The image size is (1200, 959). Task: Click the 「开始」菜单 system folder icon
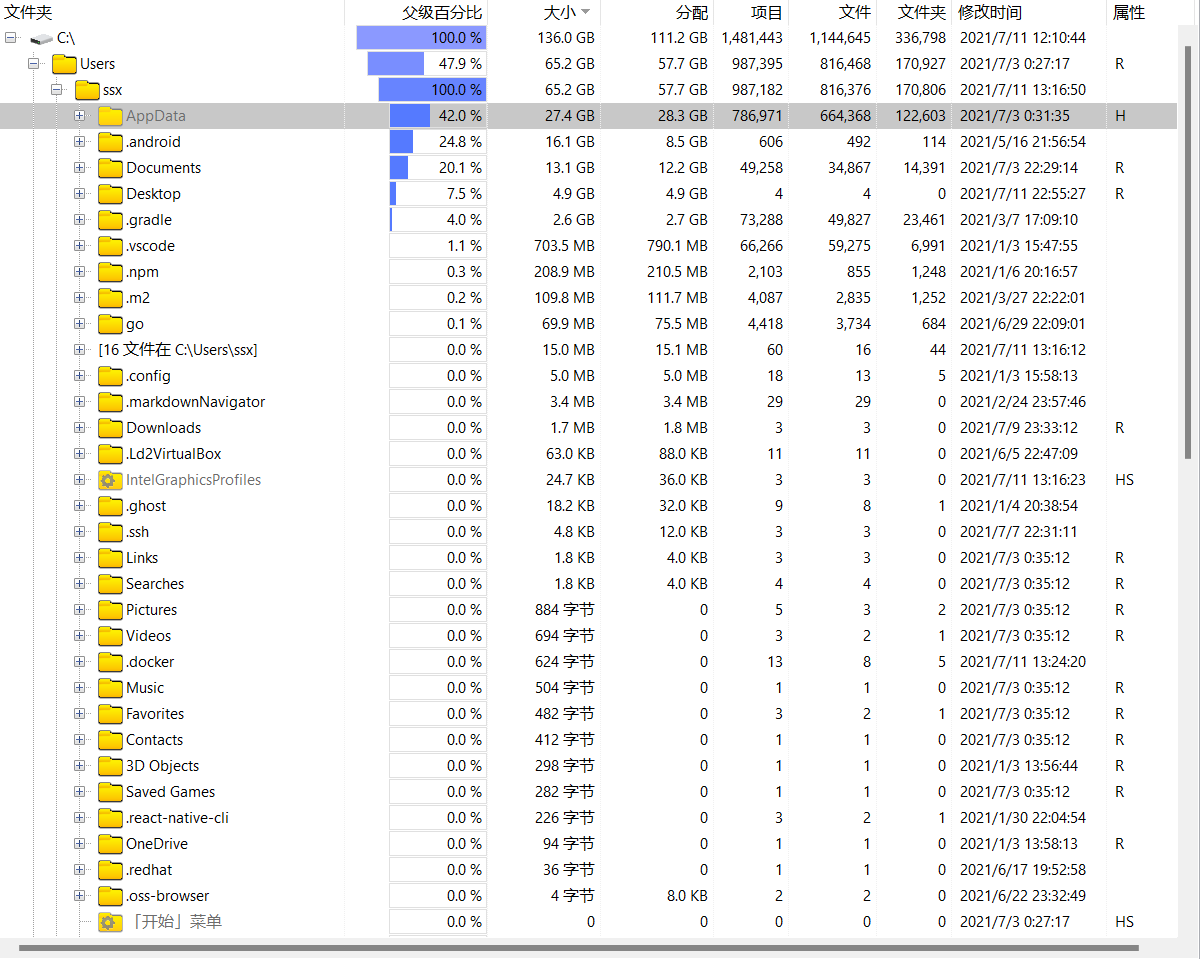tap(110, 922)
